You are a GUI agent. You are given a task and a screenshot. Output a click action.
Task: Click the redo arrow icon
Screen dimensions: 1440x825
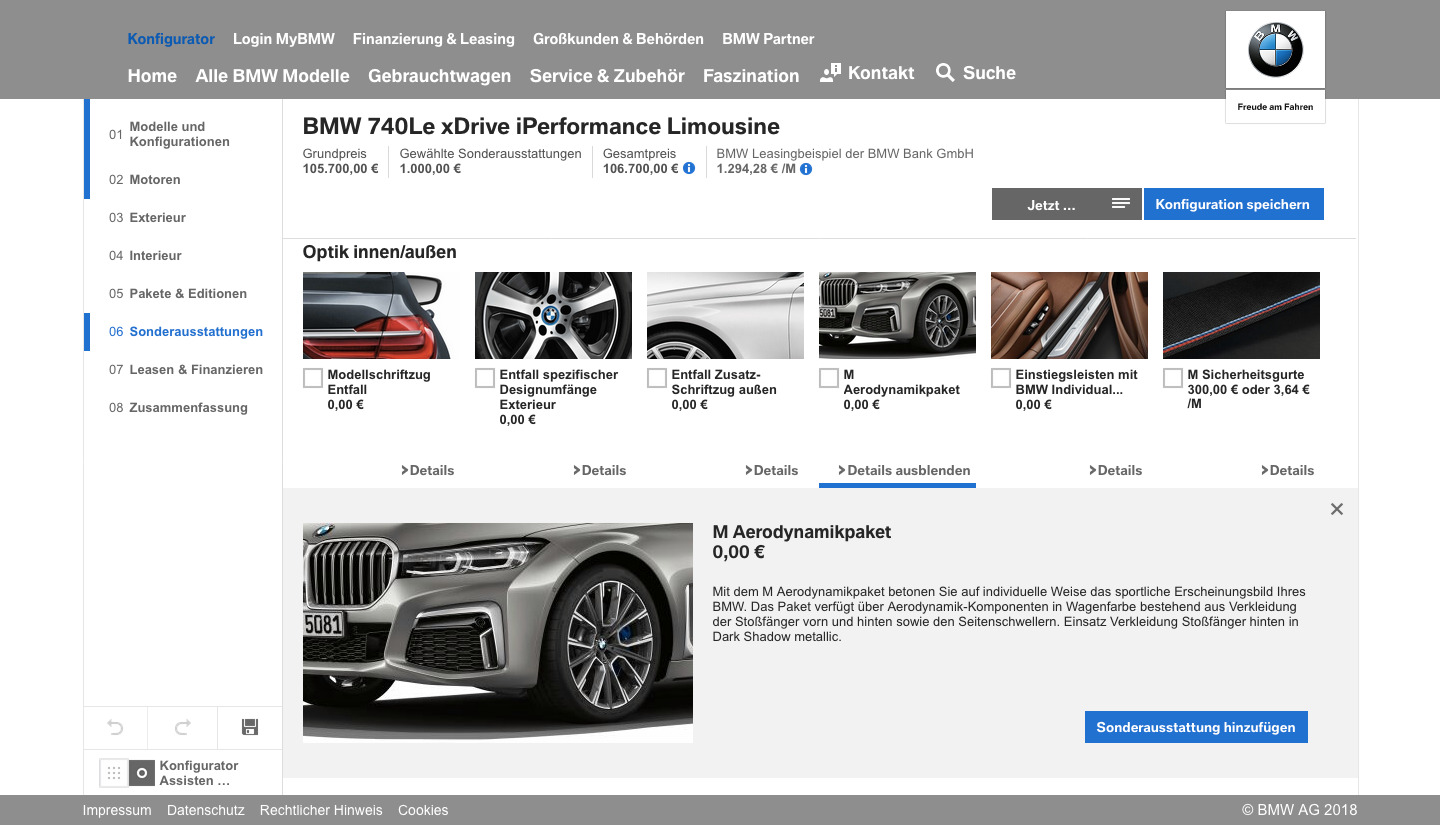182,728
